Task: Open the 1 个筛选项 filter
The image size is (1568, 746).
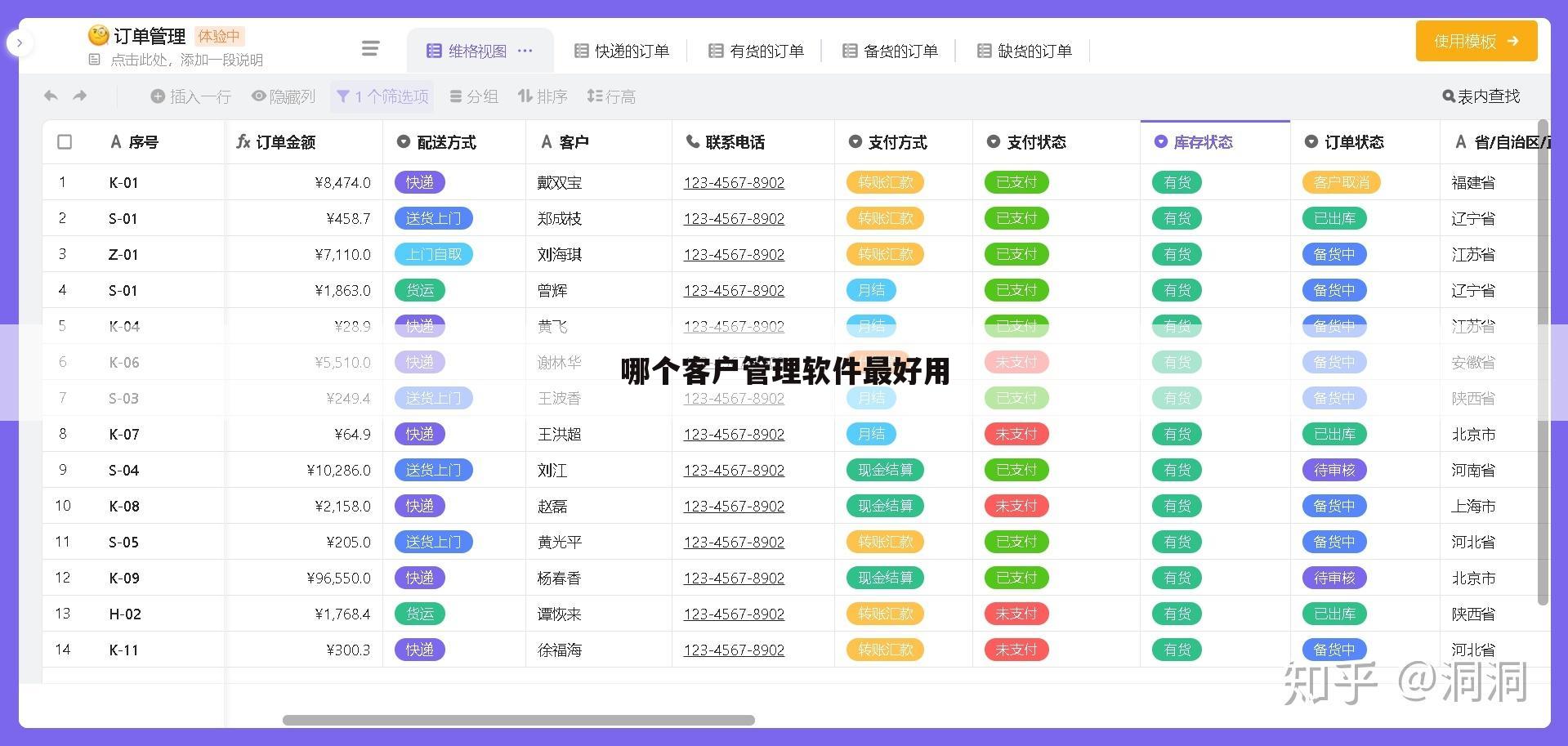Action: click(382, 96)
